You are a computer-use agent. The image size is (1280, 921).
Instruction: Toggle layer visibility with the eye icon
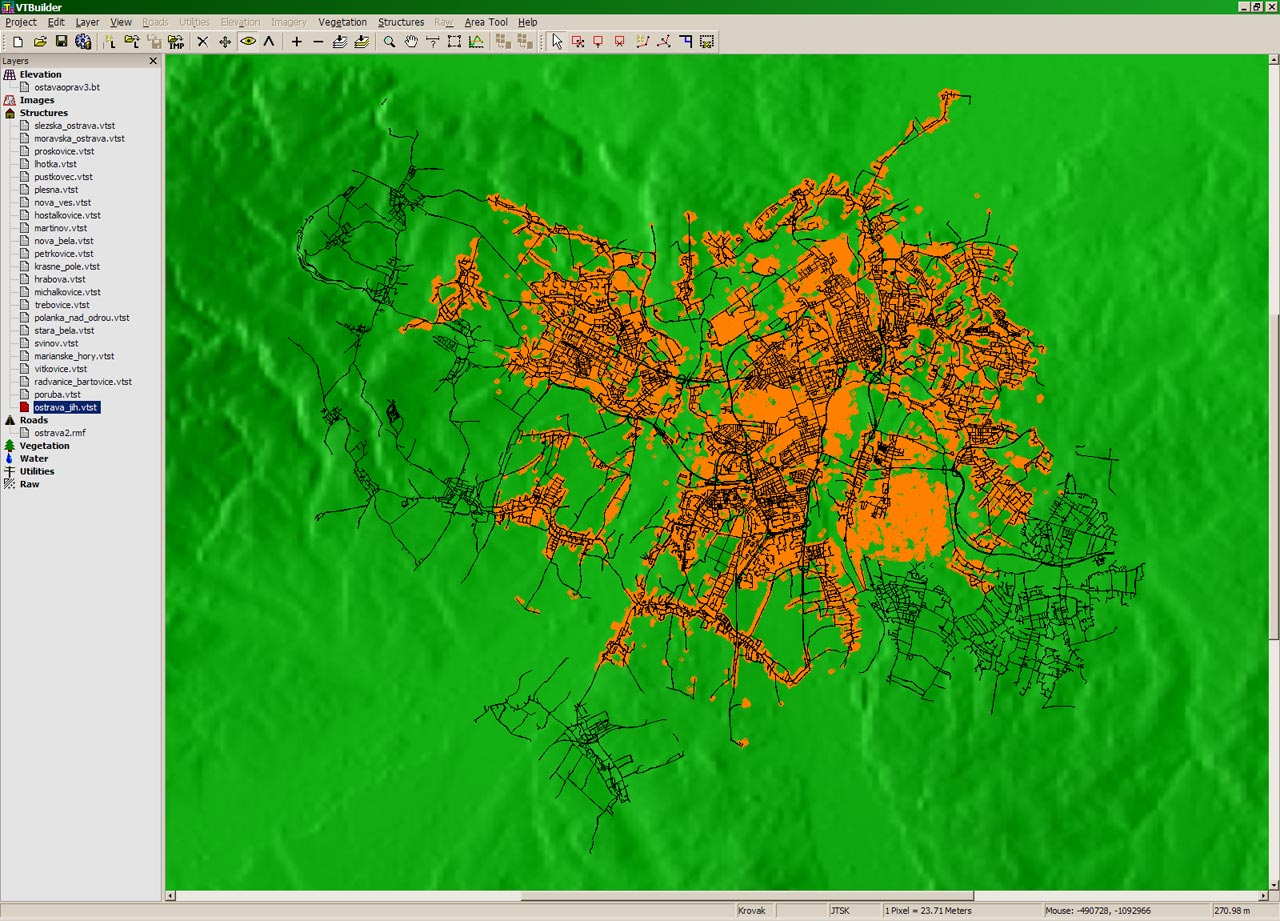click(x=247, y=42)
